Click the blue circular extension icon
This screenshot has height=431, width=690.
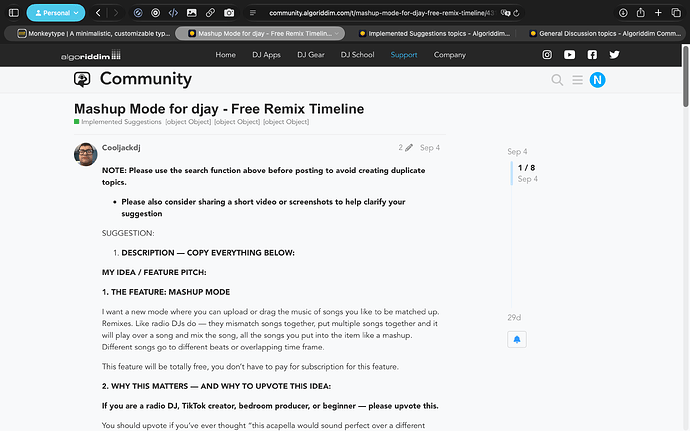[138, 13]
